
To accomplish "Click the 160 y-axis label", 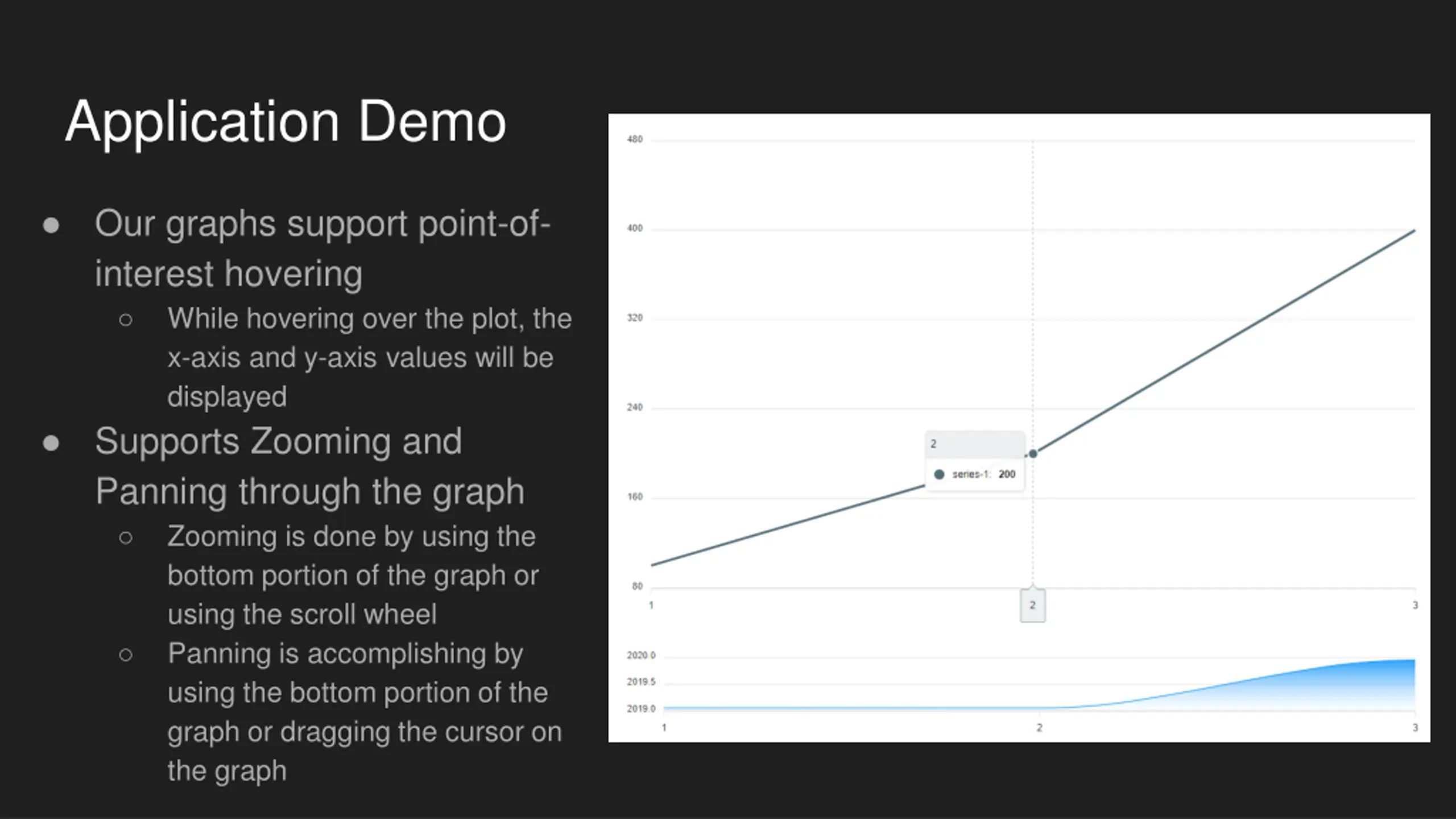I will click(x=635, y=497).
